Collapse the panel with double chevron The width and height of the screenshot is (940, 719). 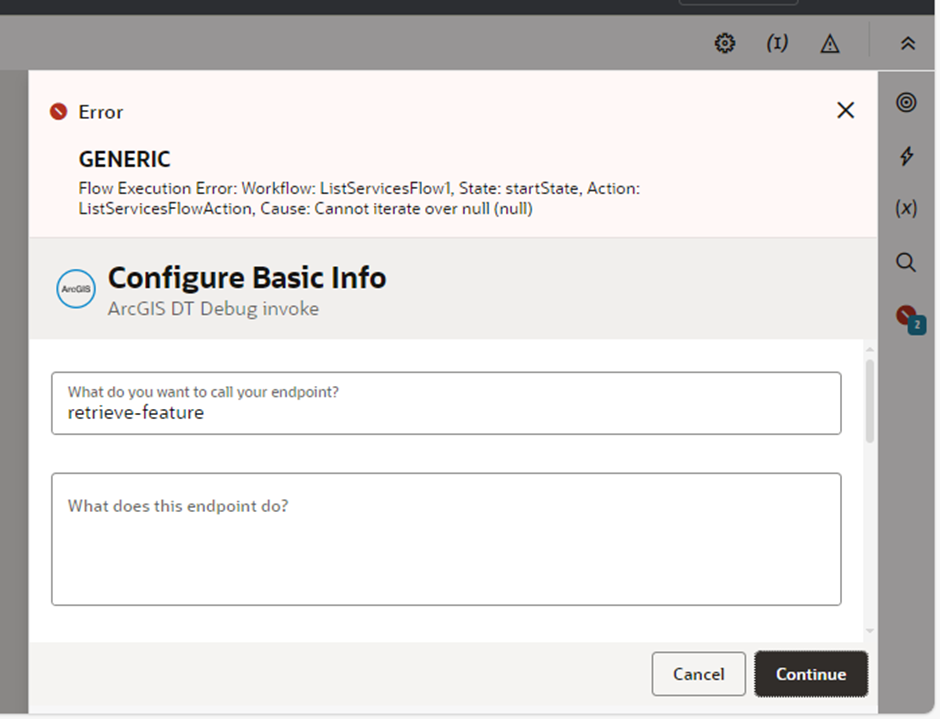(x=907, y=43)
